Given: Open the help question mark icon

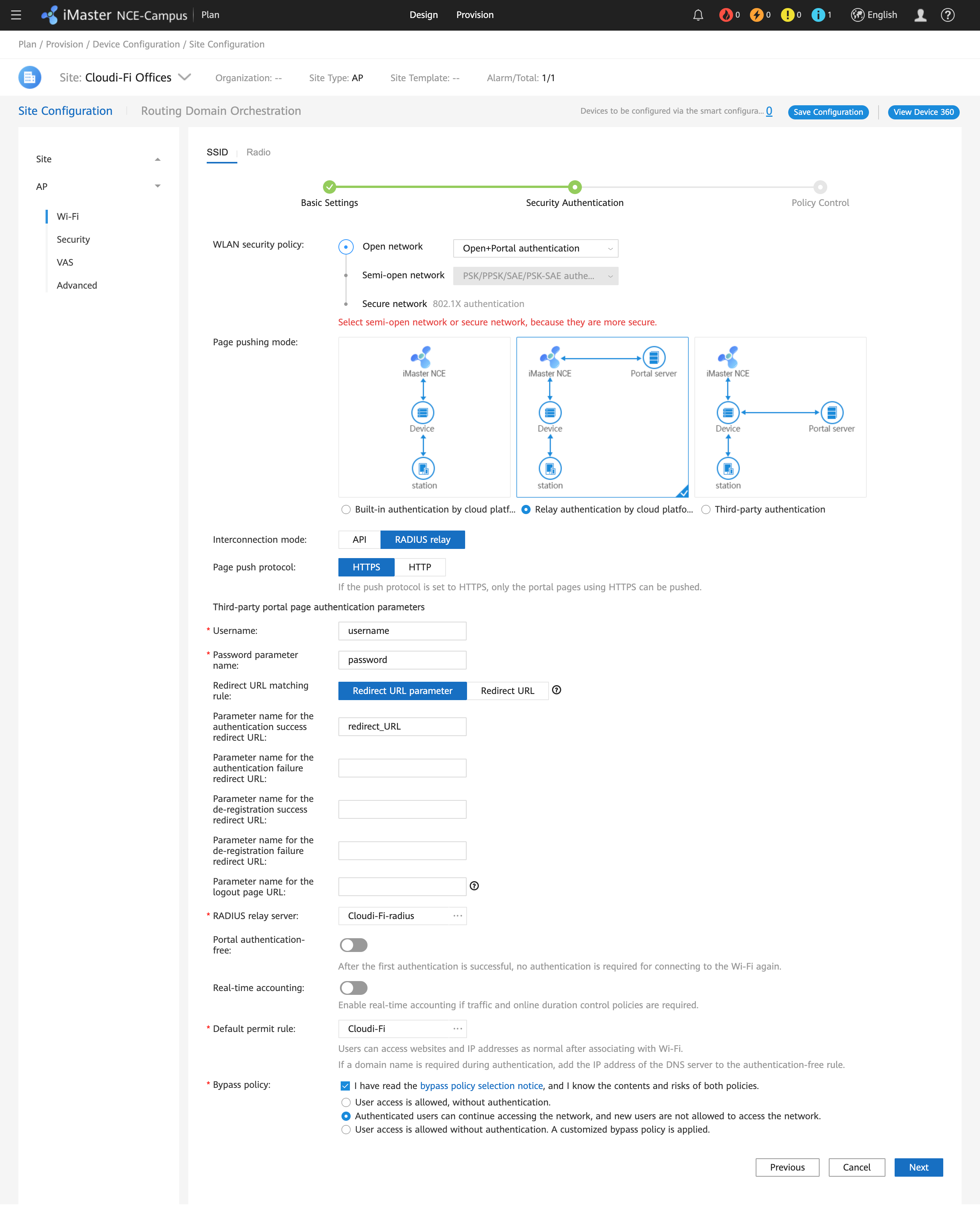Looking at the screenshot, I should [947, 15].
